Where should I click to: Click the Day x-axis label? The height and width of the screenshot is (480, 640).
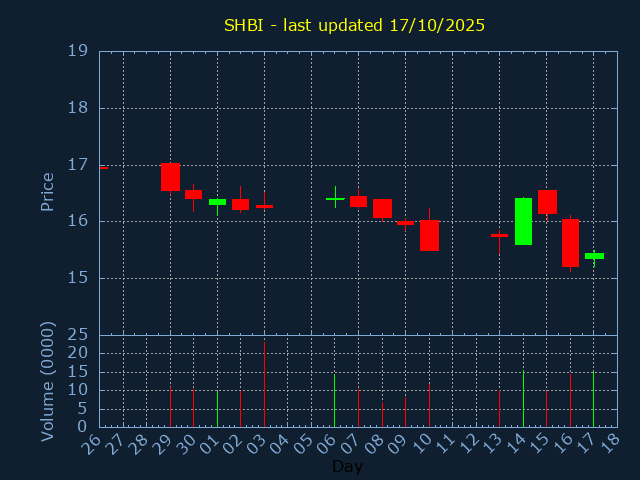click(347, 466)
